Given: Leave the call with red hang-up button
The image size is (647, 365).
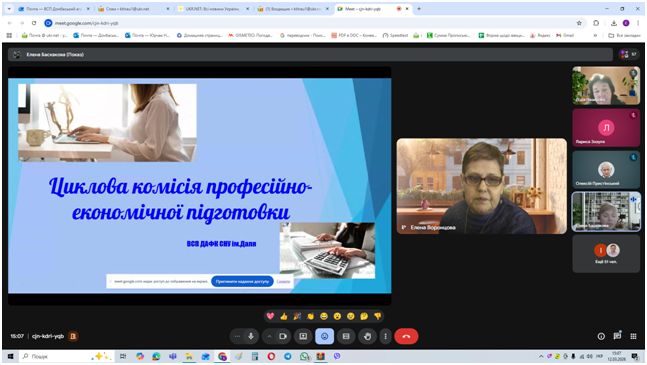Looking at the screenshot, I should 406,336.
